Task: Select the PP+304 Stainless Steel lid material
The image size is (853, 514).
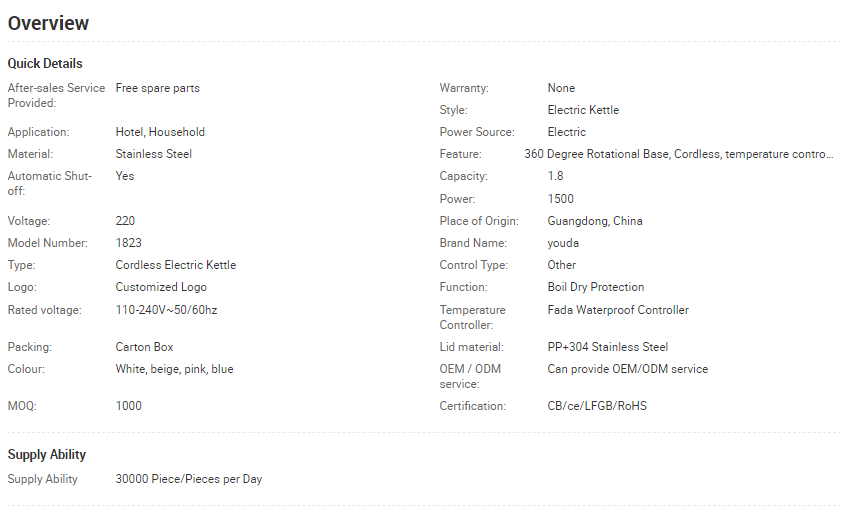Action: 608,347
